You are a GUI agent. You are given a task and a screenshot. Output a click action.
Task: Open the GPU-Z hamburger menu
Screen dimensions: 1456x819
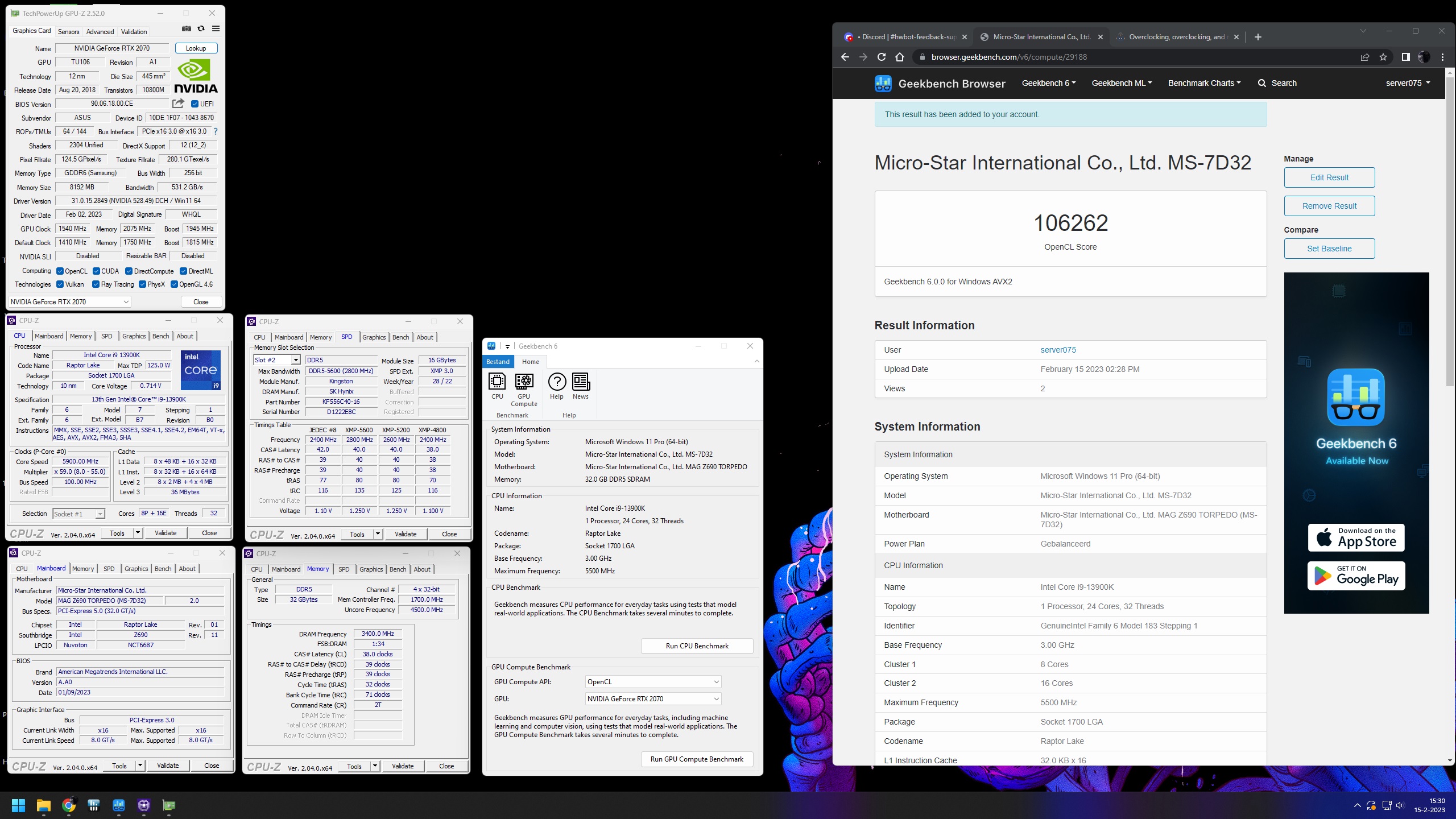click(216, 29)
